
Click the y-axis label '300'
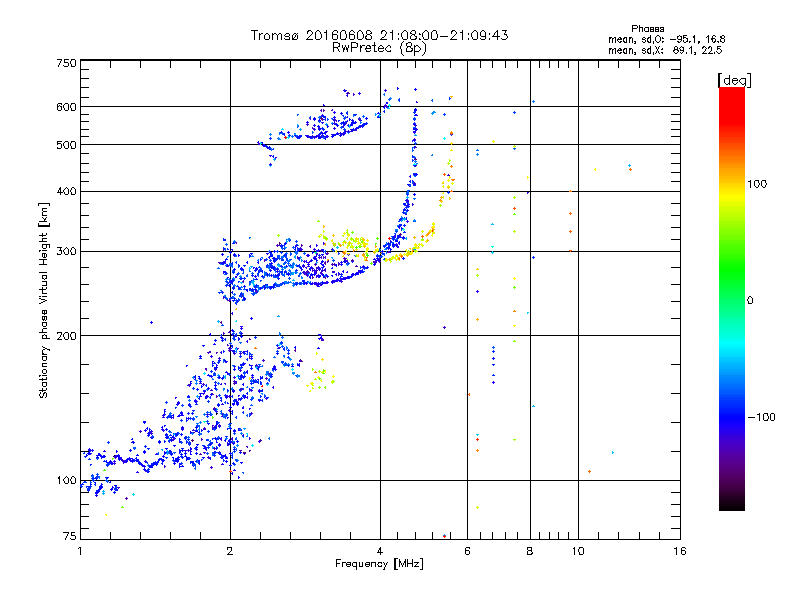point(66,252)
